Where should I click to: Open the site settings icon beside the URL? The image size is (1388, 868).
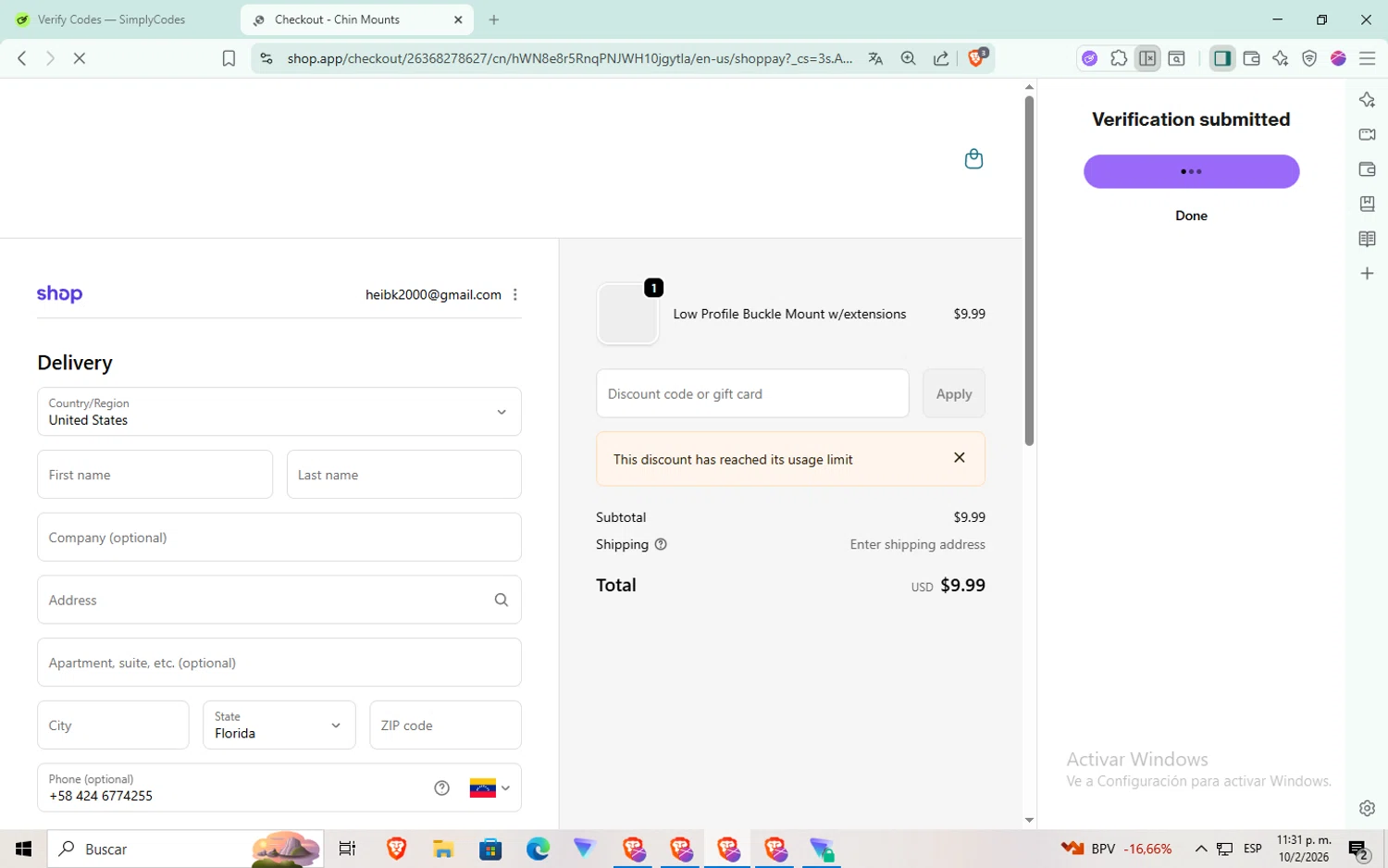click(266, 58)
